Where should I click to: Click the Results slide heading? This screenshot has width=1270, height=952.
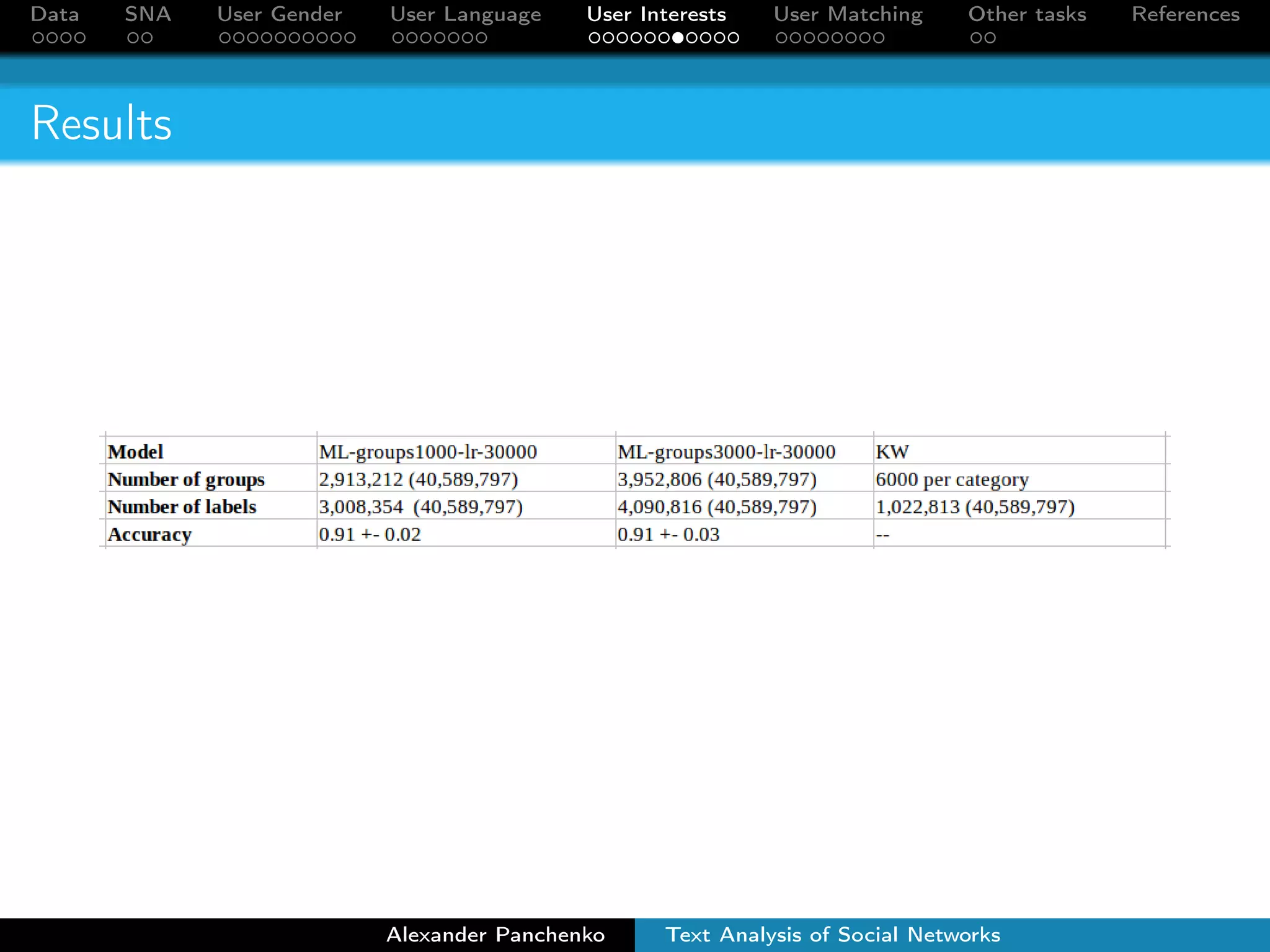point(102,123)
